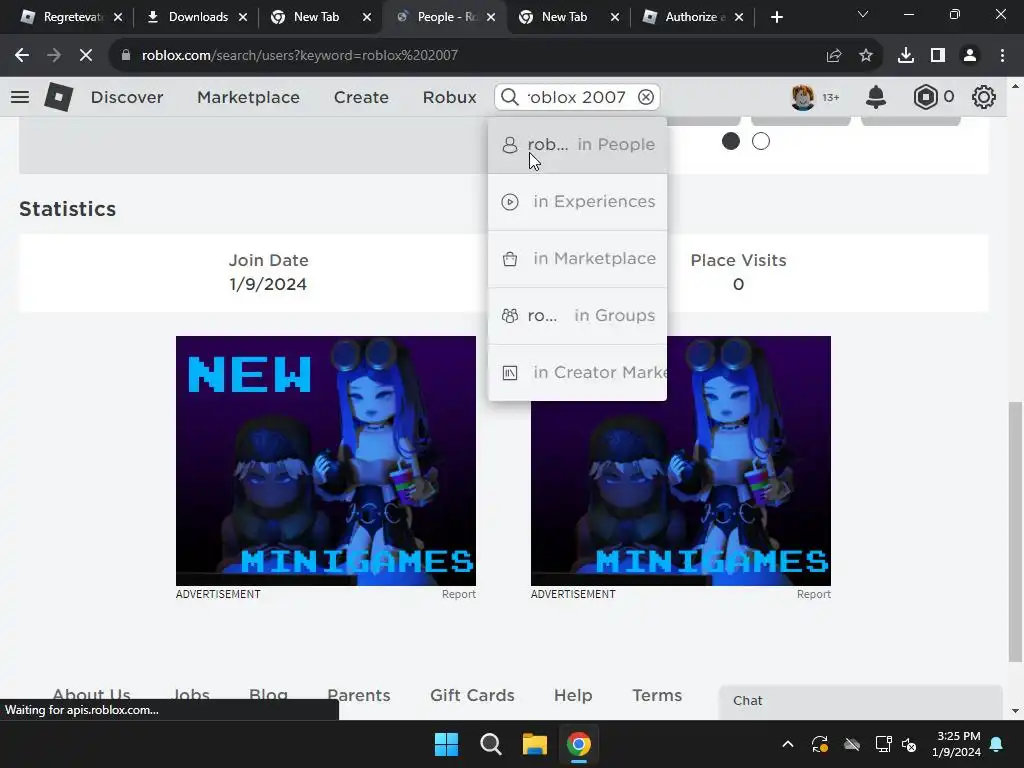Screen dimensions: 1024x768
Task: Click the search magnifier icon in Roblox
Action: tap(509, 97)
